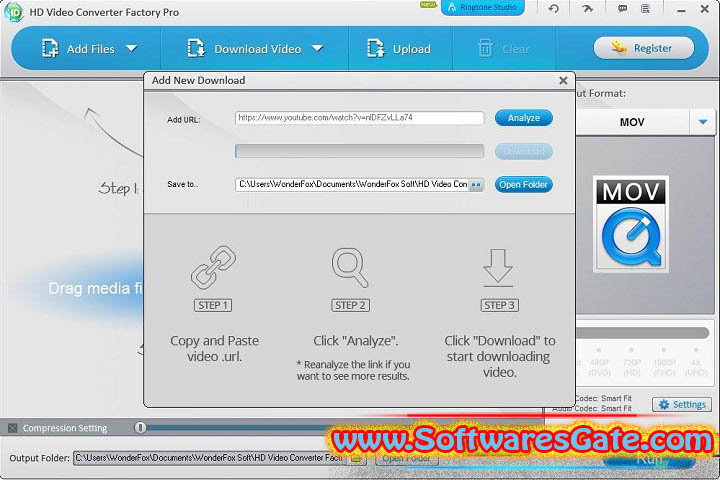Expand the Add Files dropdown arrow
The height and width of the screenshot is (480, 720).
point(132,48)
